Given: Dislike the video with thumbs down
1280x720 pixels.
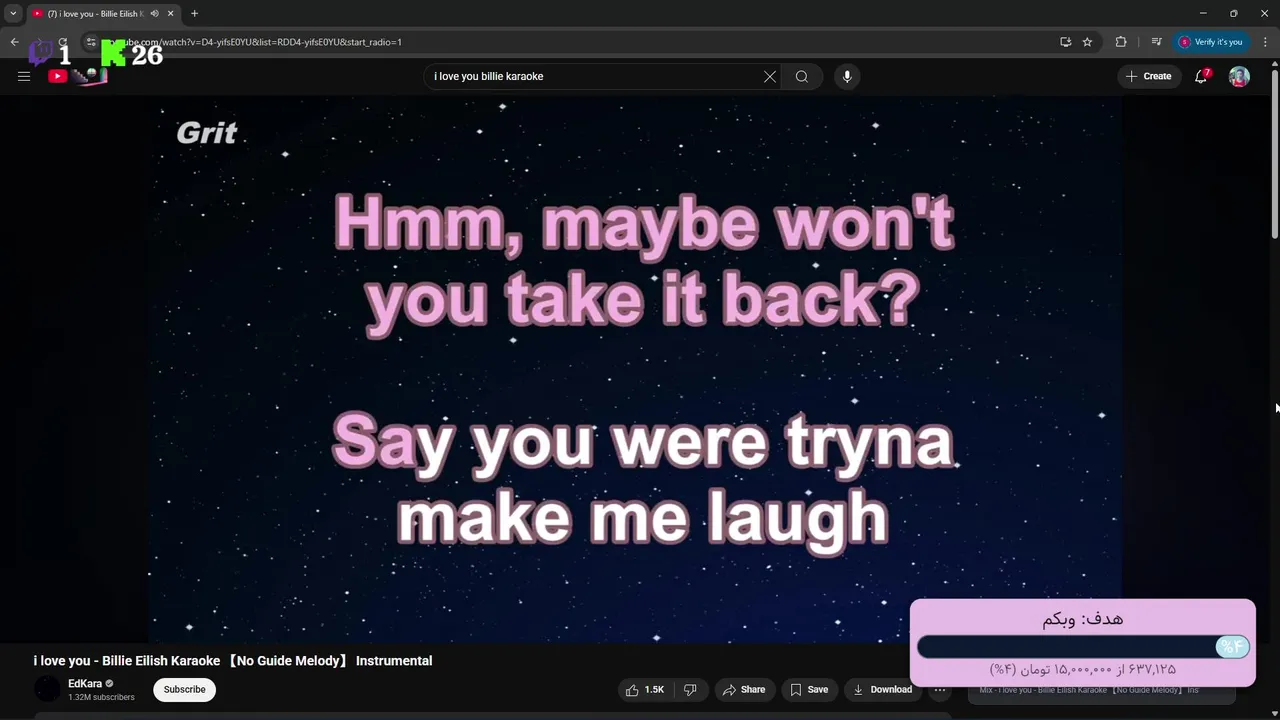Looking at the screenshot, I should click(690, 689).
